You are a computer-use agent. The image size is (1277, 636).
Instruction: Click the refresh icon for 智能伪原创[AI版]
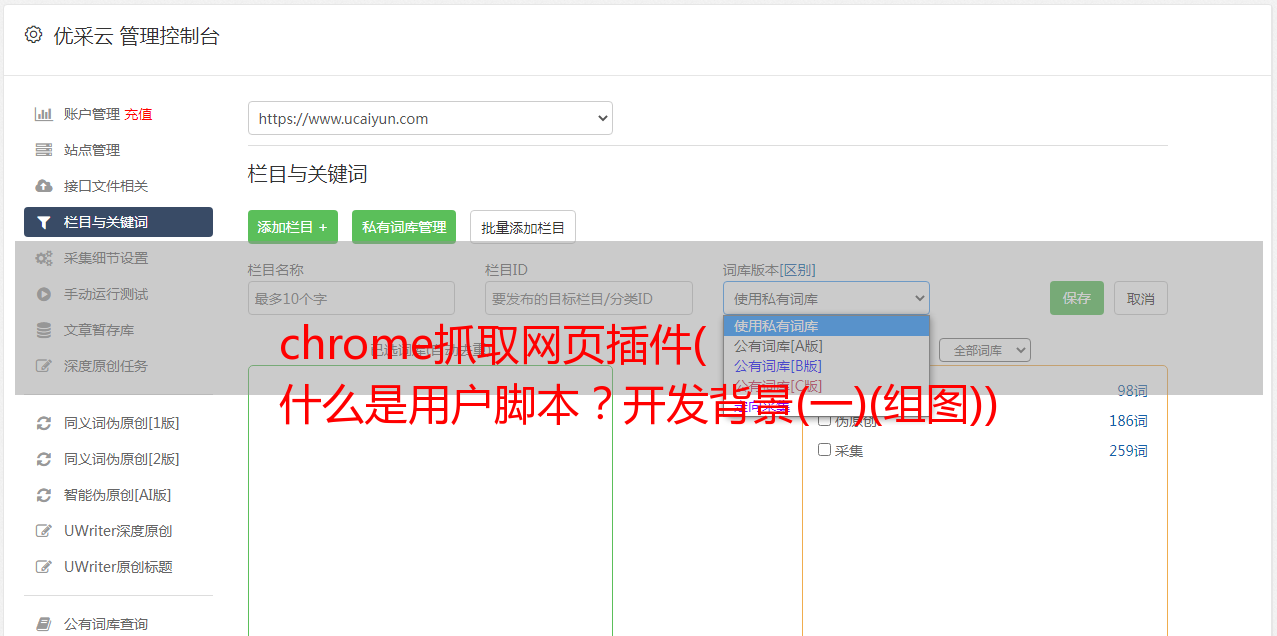(44, 495)
